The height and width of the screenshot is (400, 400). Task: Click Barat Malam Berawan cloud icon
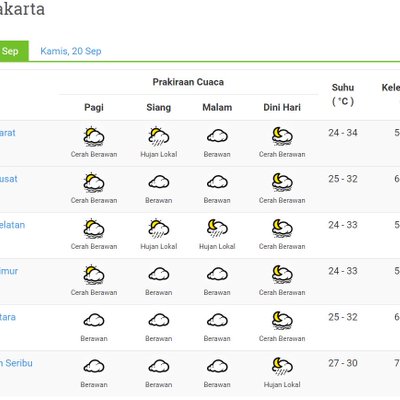pyautogui.click(x=217, y=136)
